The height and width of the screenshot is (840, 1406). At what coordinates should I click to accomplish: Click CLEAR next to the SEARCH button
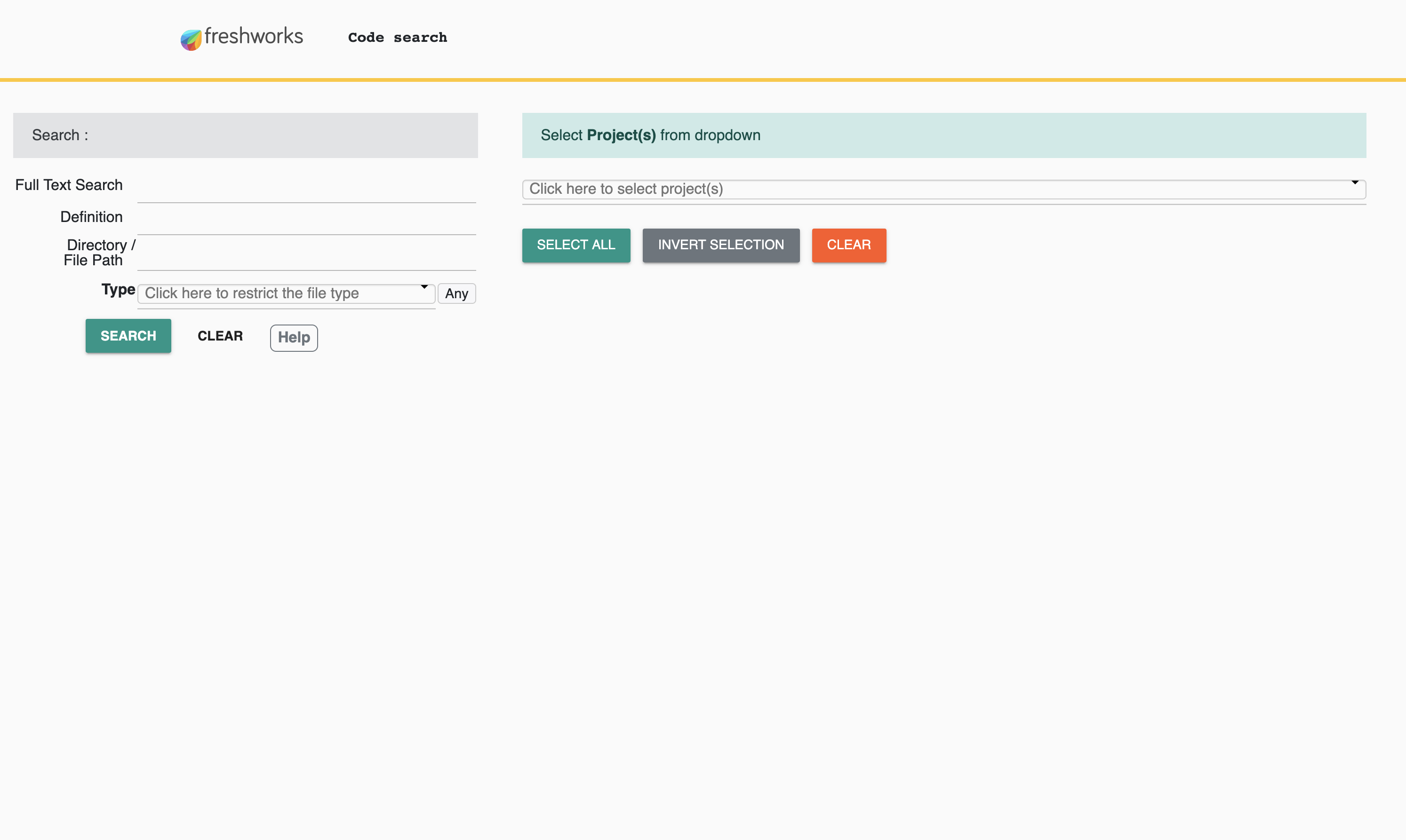(x=220, y=336)
